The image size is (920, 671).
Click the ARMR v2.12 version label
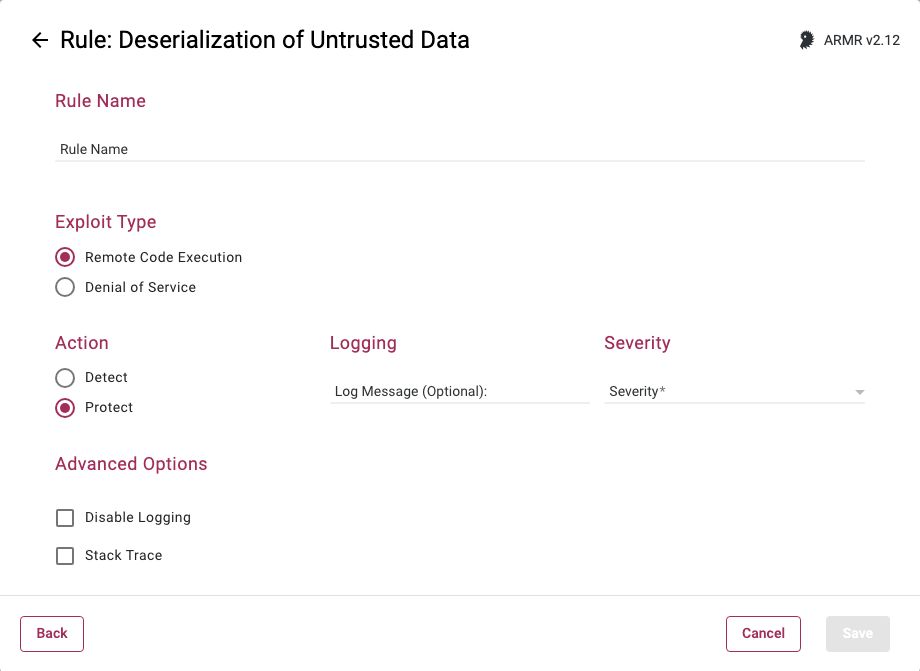[862, 40]
